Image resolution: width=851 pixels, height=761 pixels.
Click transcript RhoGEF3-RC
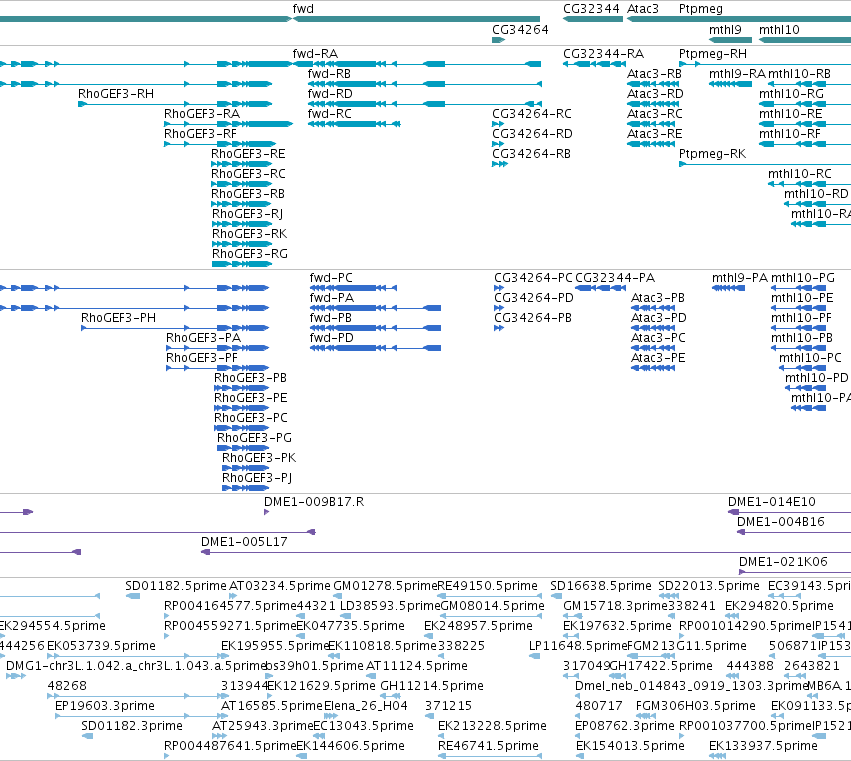point(242,185)
